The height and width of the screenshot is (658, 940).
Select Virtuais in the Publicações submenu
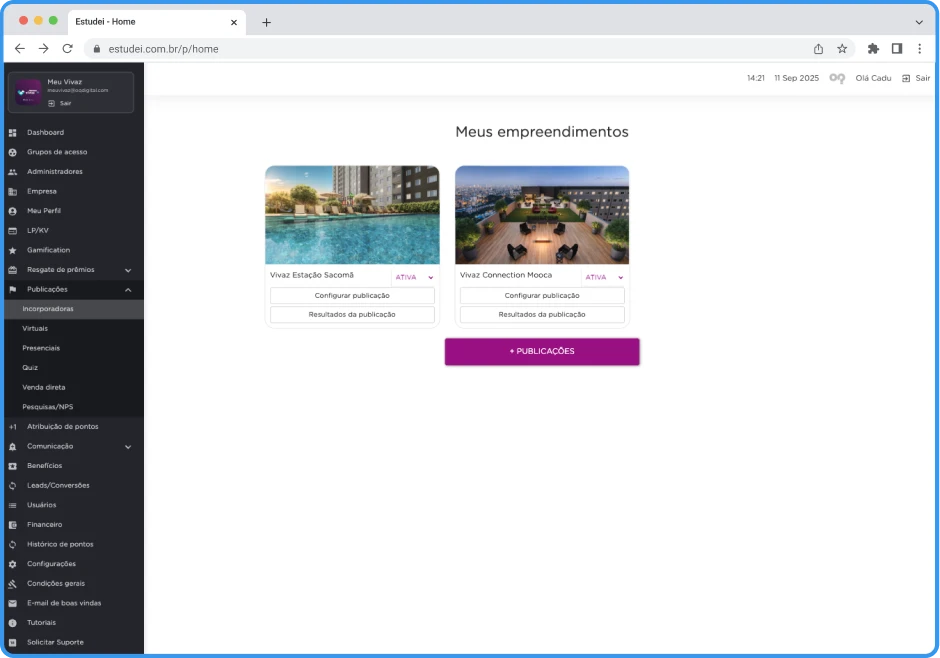click(x=35, y=328)
